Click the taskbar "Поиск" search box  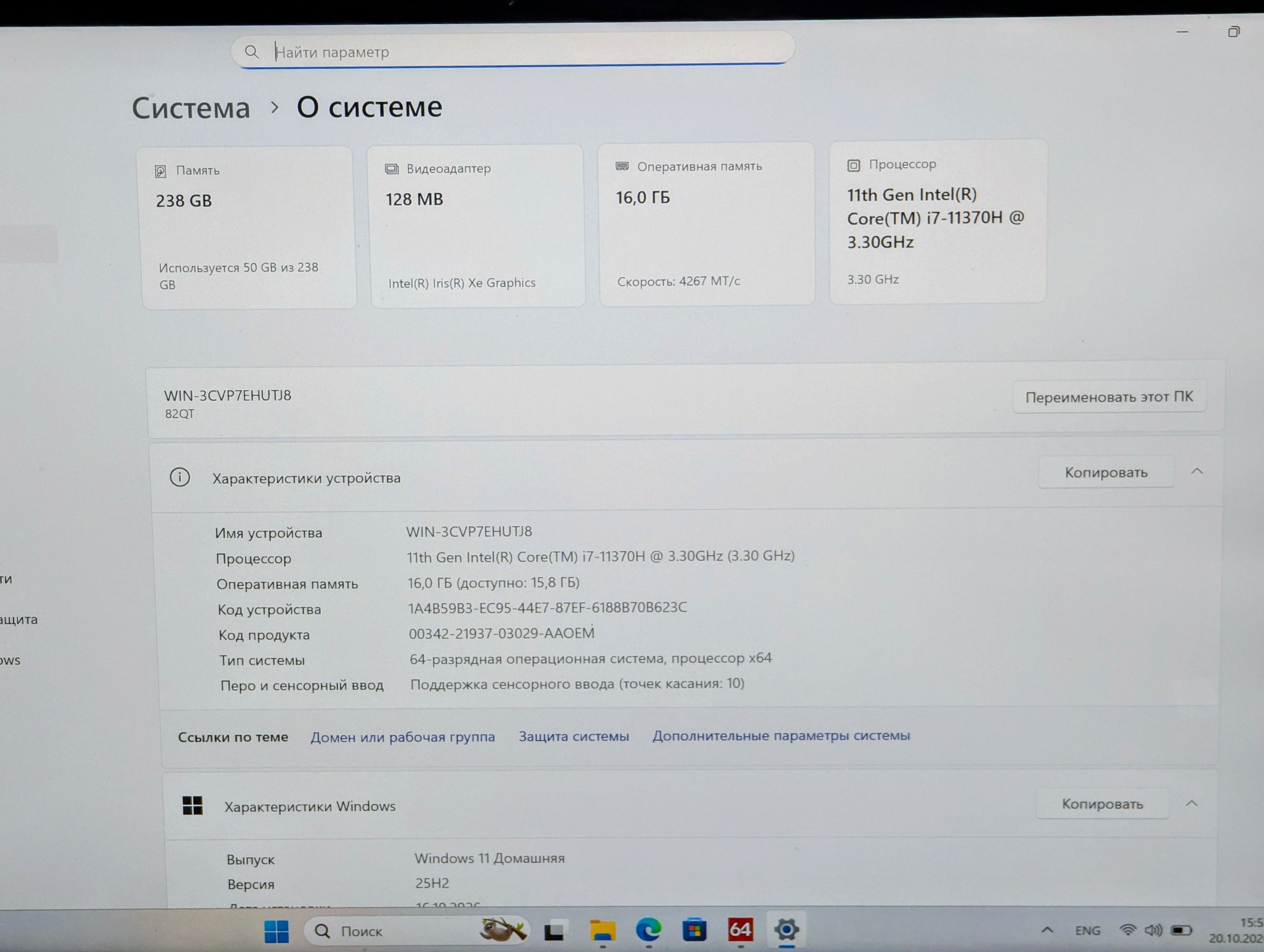pos(417,931)
